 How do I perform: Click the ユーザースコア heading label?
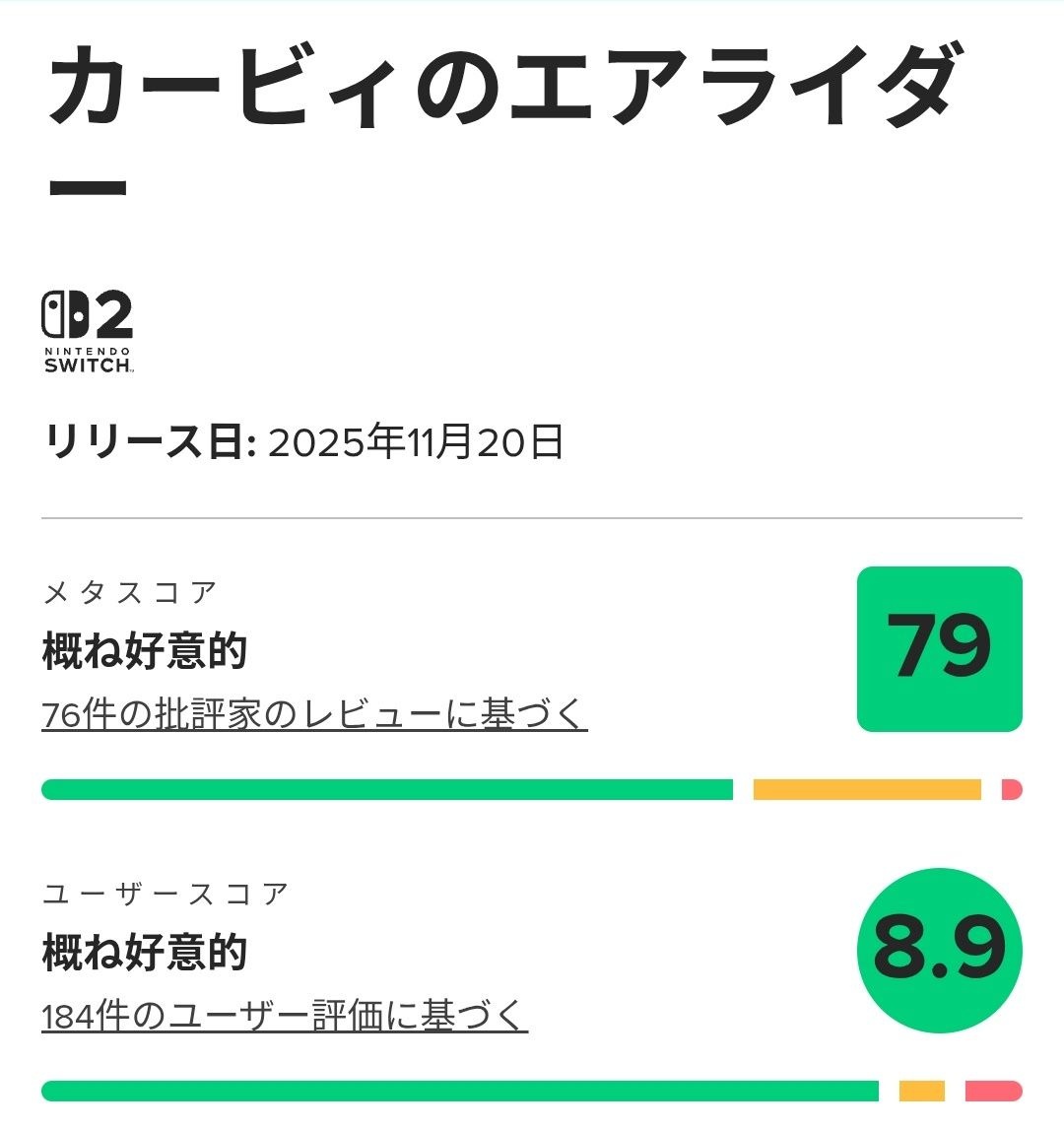(x=166, y=894)
